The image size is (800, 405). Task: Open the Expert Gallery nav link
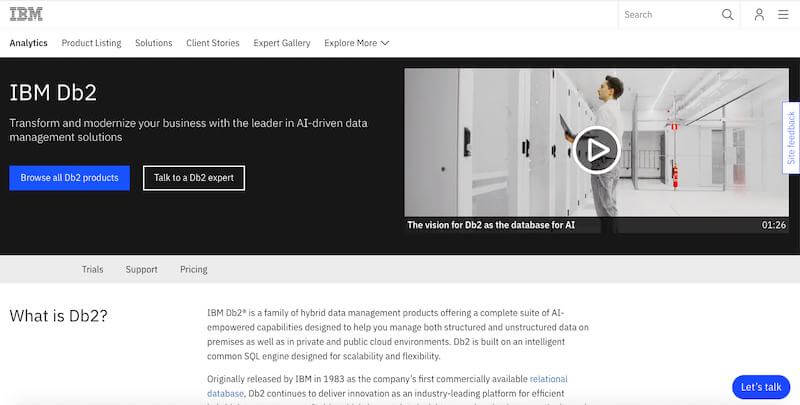click(x=282, y=43)
